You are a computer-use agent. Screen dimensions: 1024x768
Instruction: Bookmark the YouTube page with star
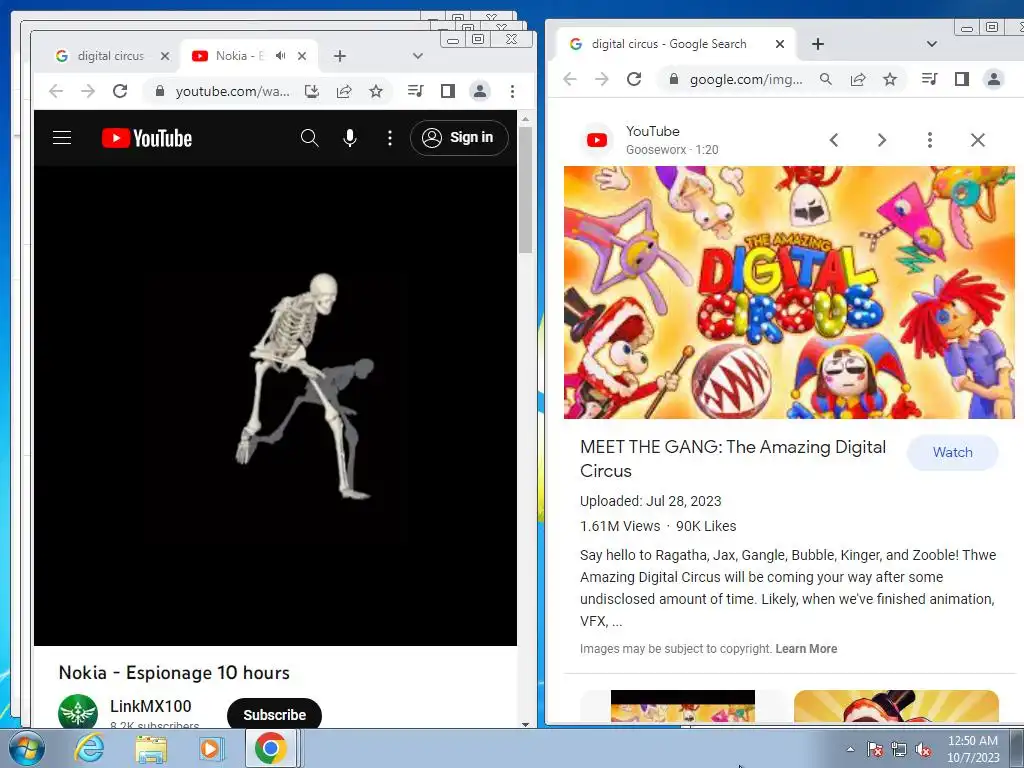click(376, 91)
